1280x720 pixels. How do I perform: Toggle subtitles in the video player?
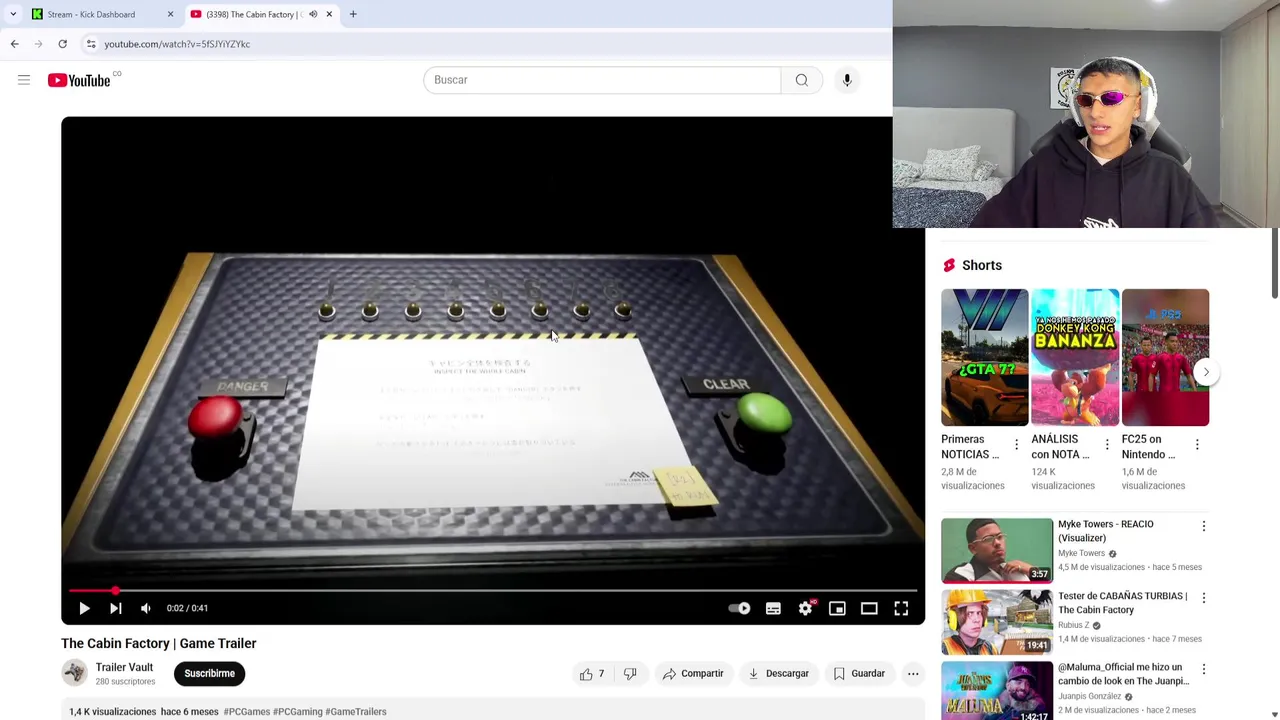pos(773,608)
